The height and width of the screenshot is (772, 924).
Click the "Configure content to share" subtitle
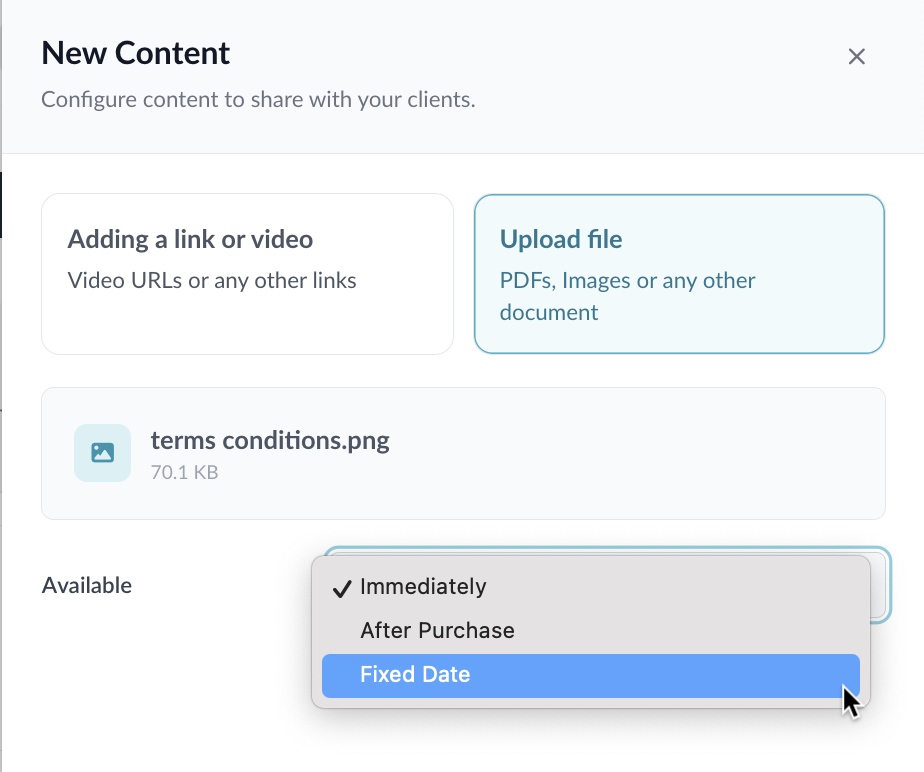pos(258,100)
